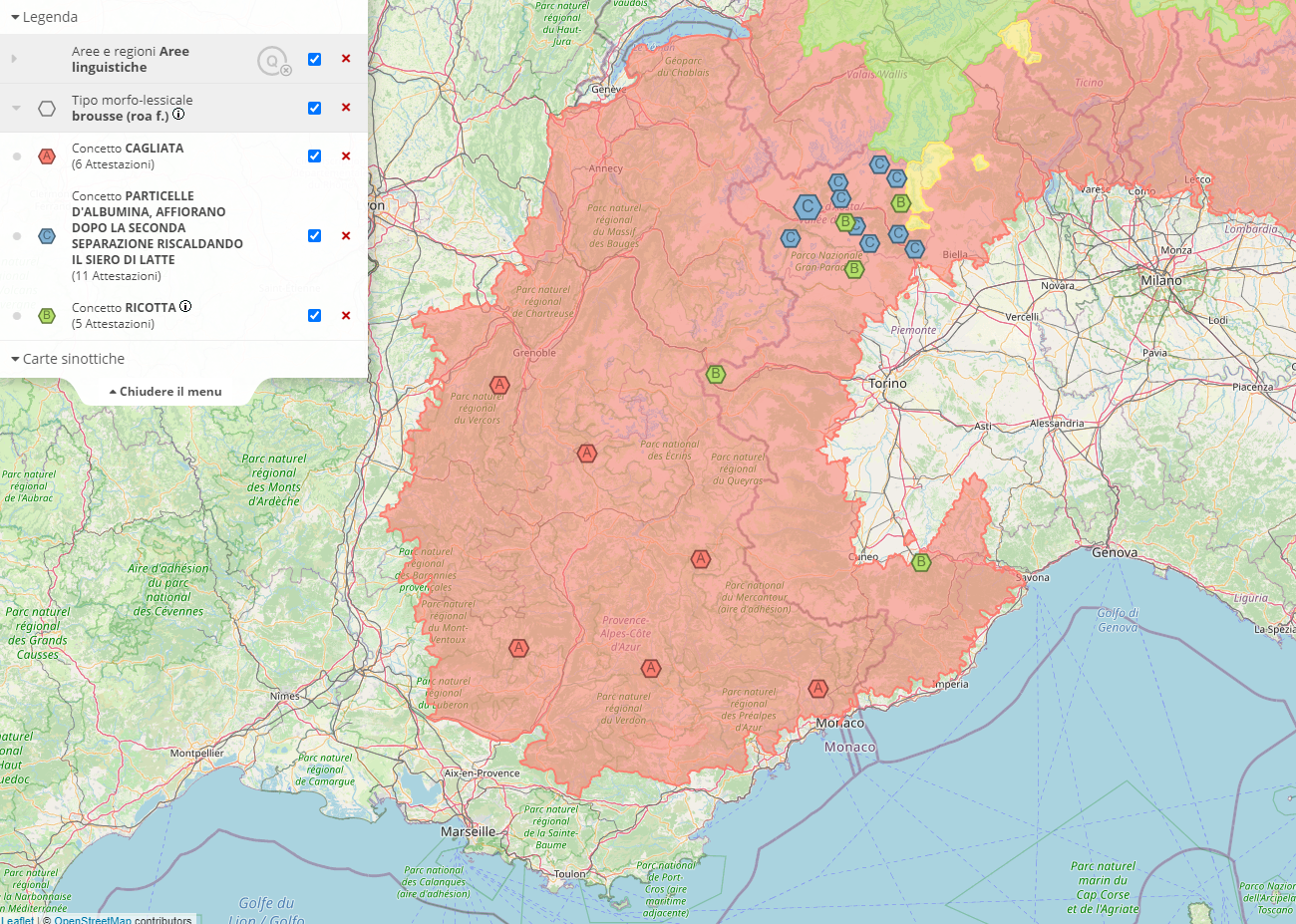The image size is (1296, 924).
Task: Click the red A hexagon swatch in legend
Action: point(47,156)
